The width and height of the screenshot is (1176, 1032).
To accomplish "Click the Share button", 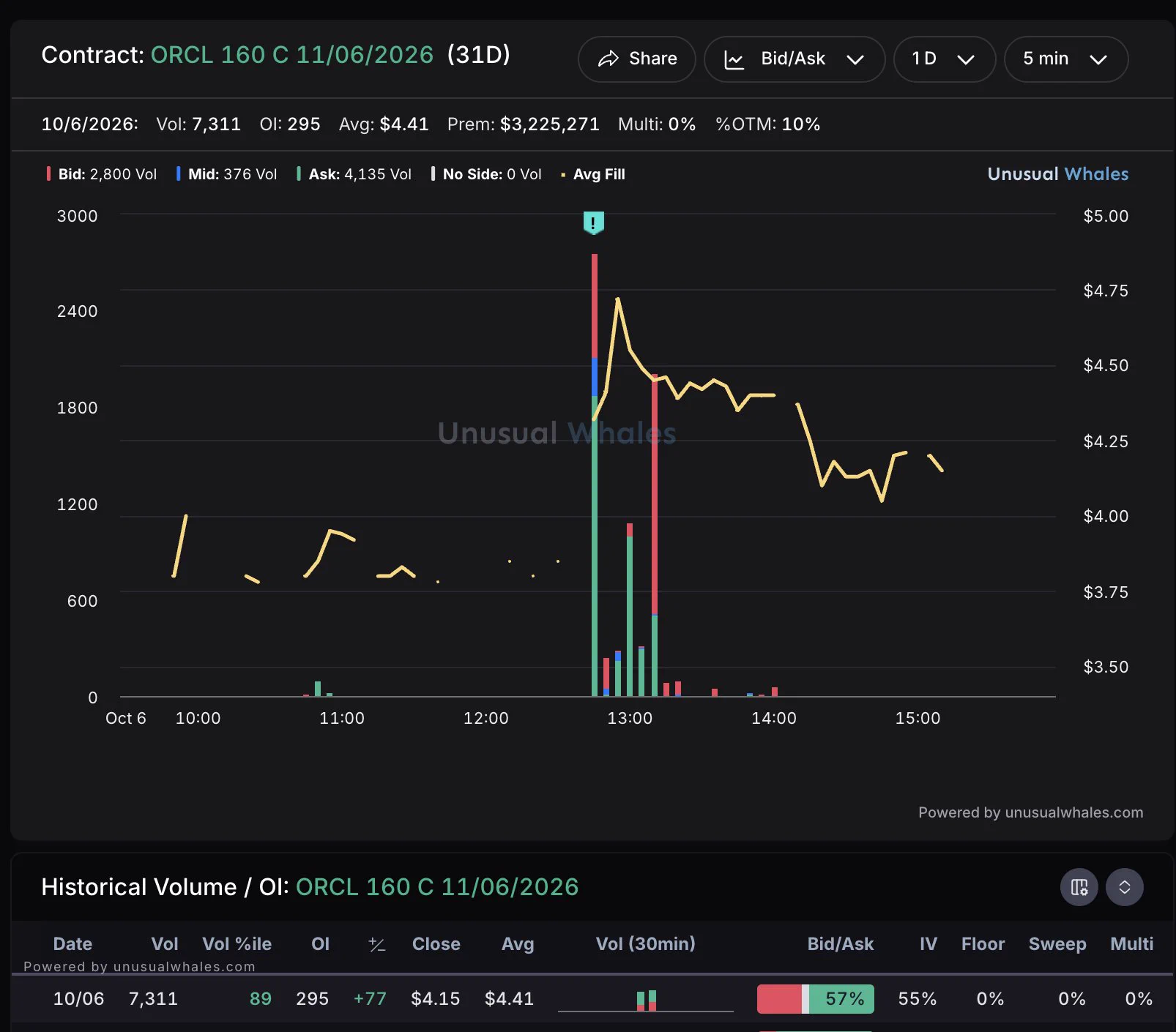I will pyautogui.click(x=636, y=59).
